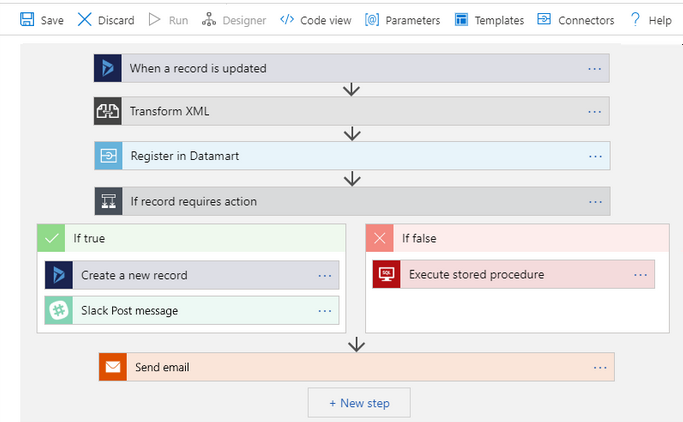
Task: Insert step via arrow below Register in Datamart
Action: tap(352, 179)
